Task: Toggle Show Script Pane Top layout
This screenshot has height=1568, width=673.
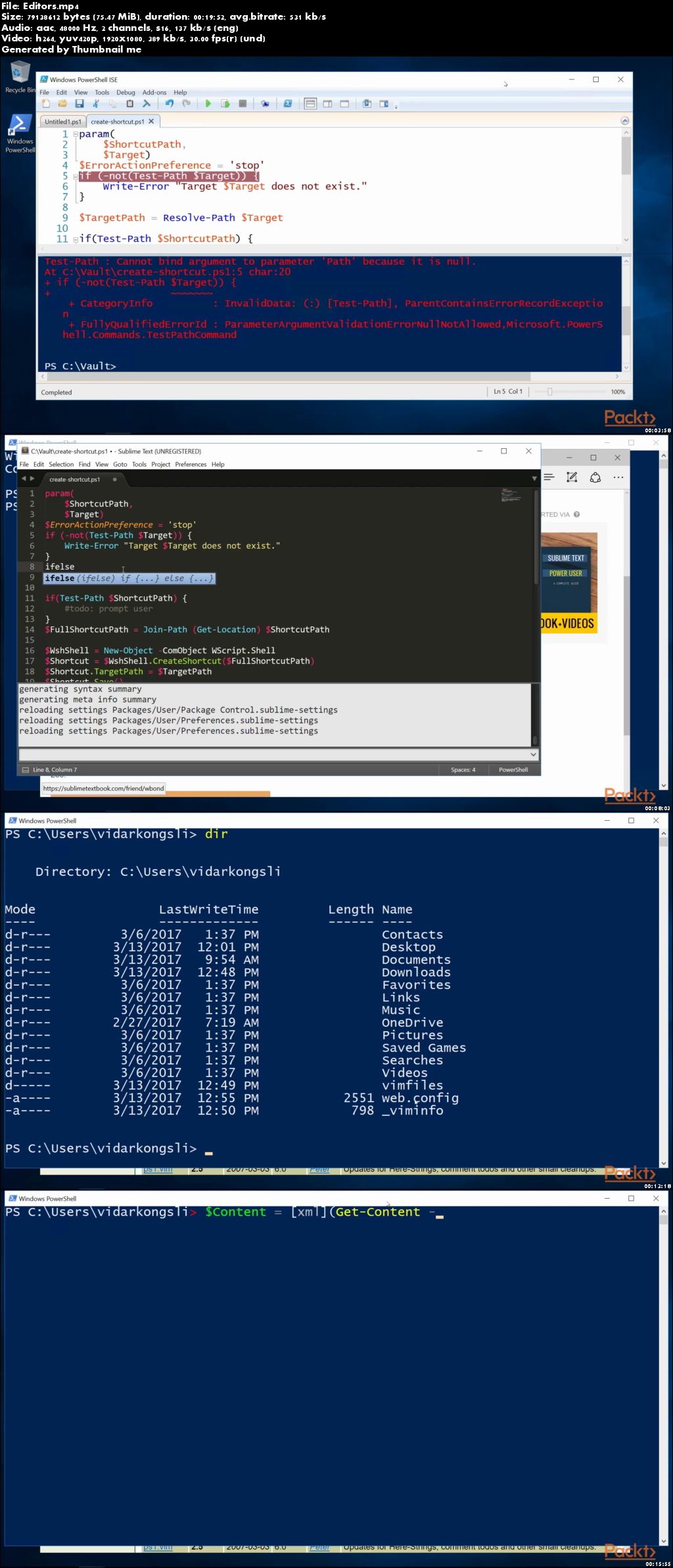Action: coord(310,104)
